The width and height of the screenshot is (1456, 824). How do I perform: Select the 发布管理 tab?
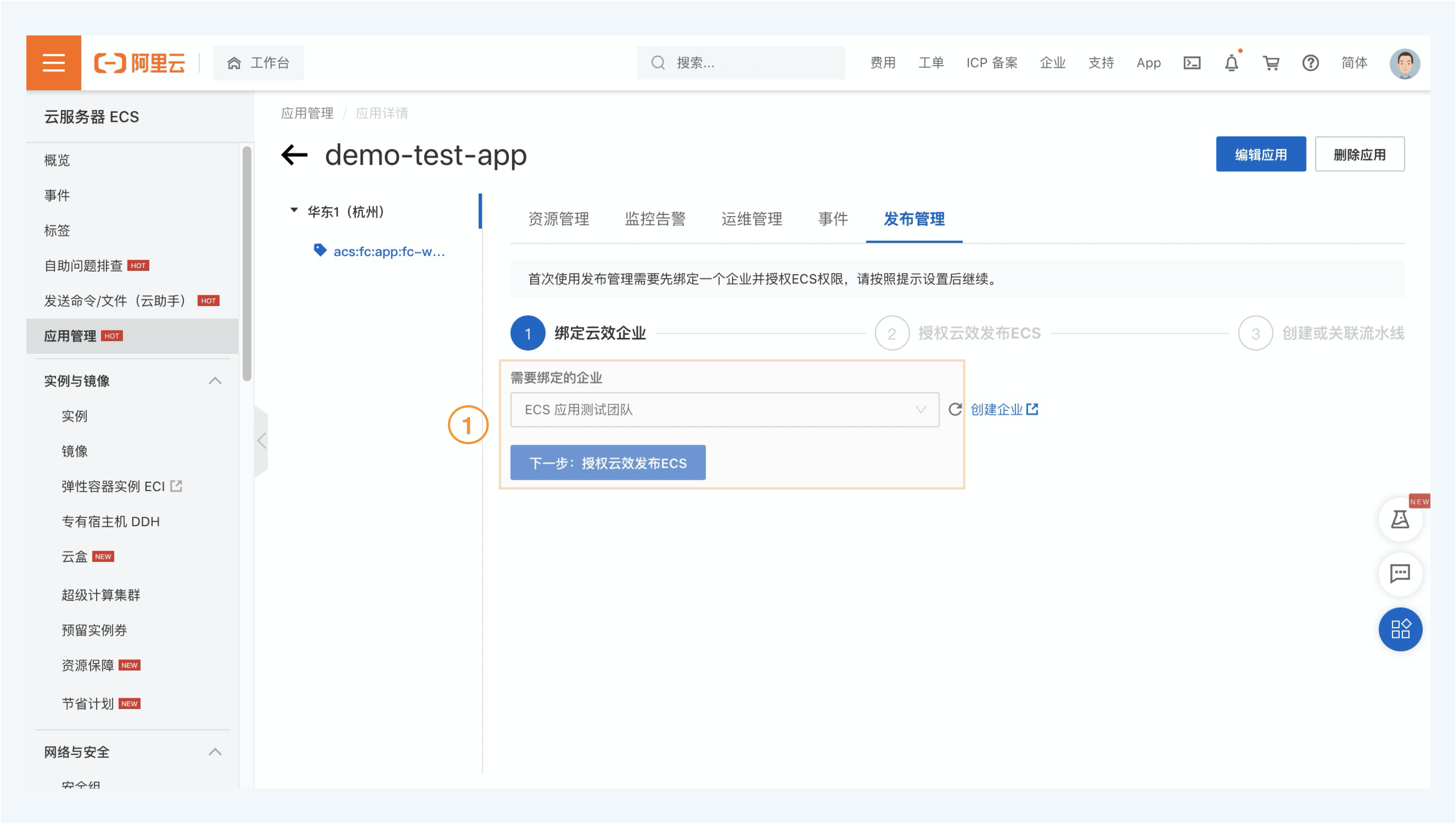tap(914, 219)
